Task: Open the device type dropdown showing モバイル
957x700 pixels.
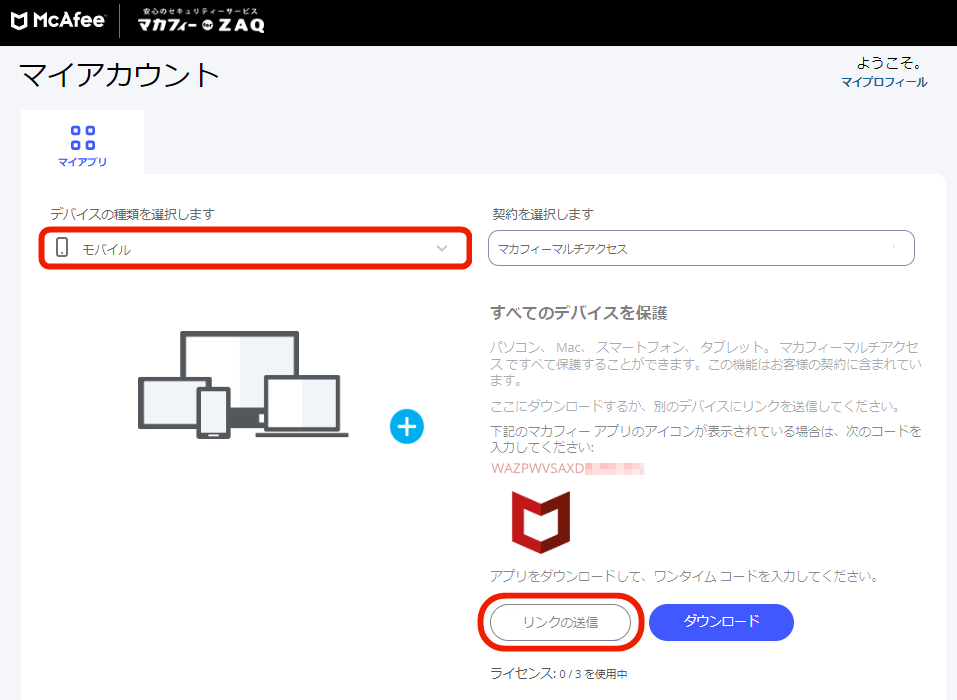Action: 255,248
